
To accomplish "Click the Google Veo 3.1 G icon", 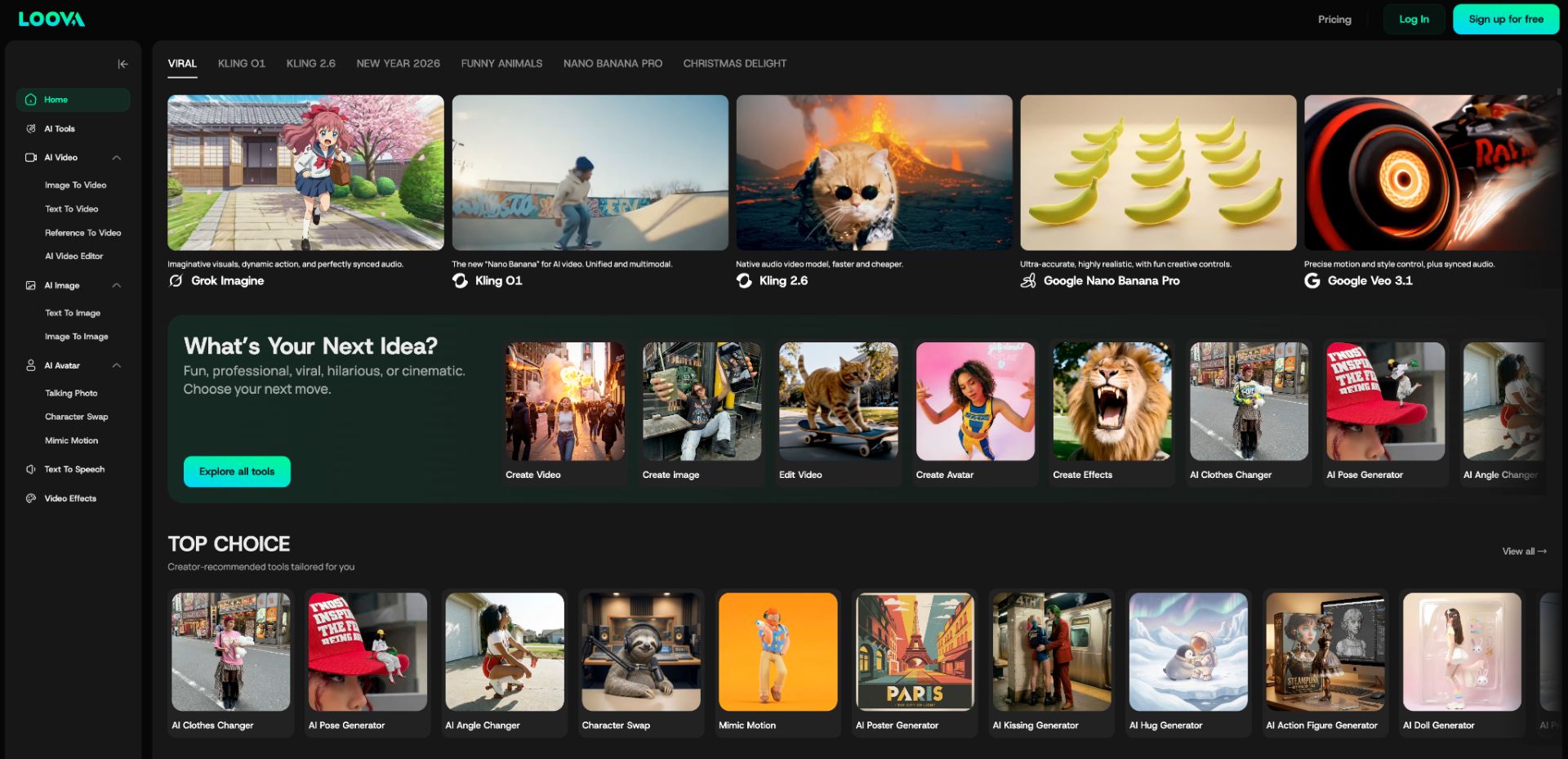I will coord(1312,281).
